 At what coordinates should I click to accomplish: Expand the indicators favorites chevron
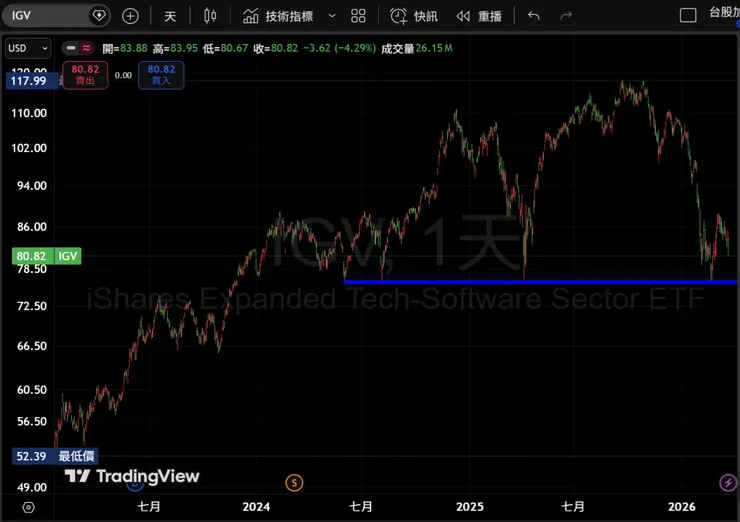click(332, 16)
